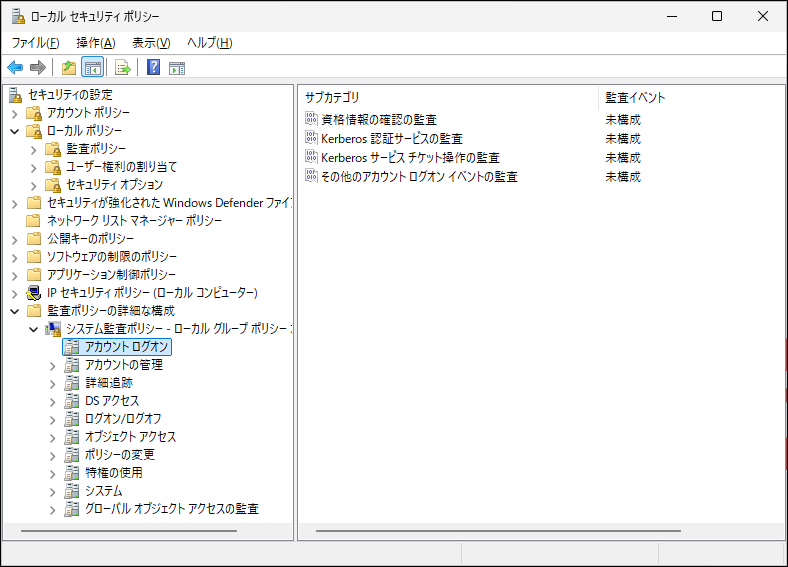Open the ファイル(F) menu
Image resolution: width=788 pixels, height=567 pixels.
point(36,43)
